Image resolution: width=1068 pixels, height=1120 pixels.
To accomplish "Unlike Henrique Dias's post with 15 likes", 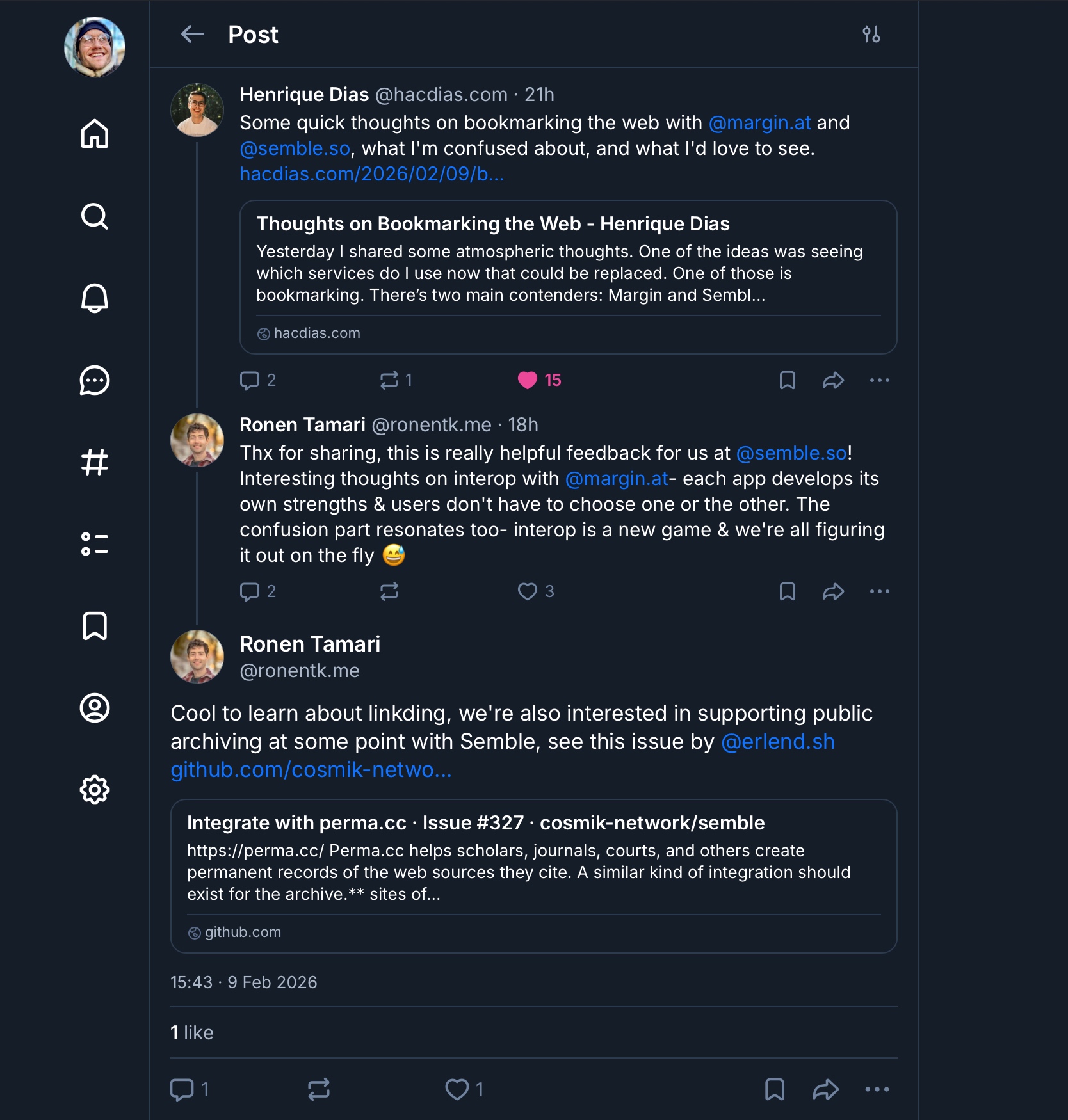I will 528,380.
